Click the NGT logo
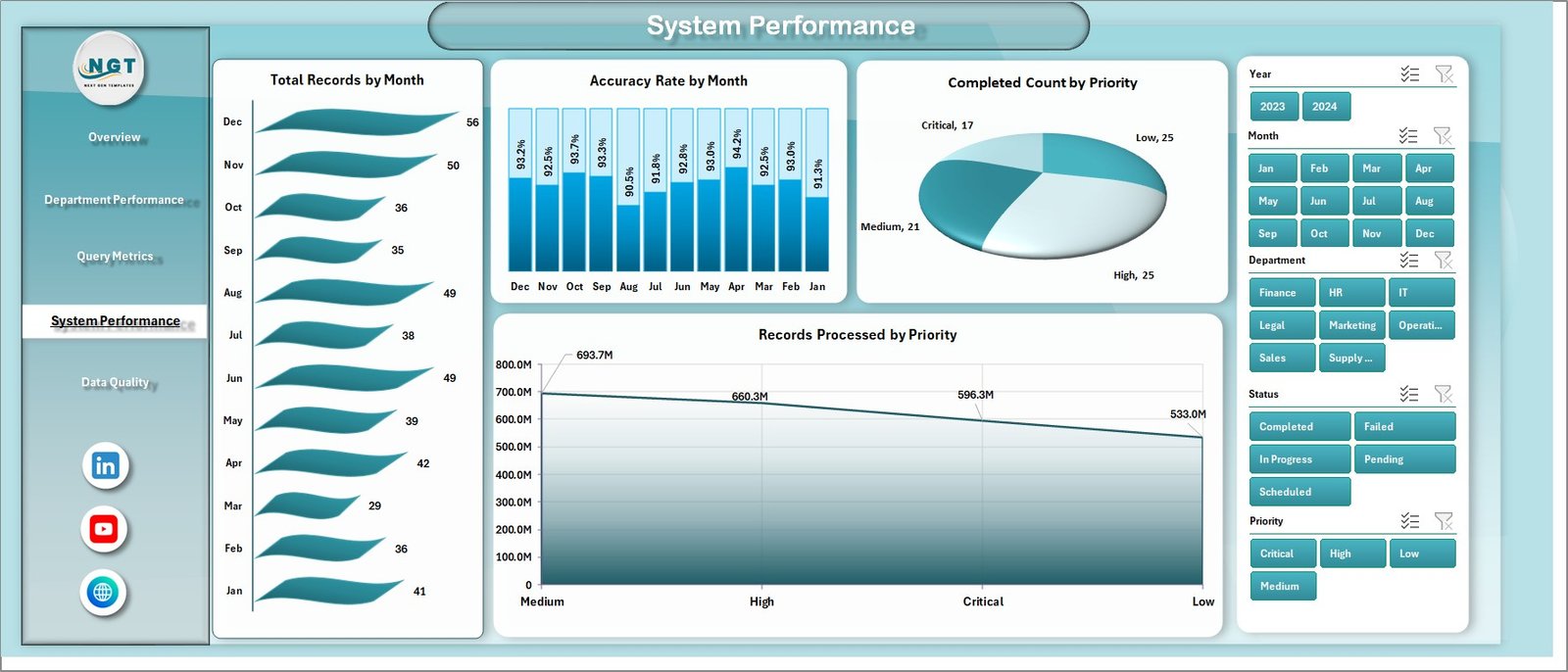This screenshot has height=672, width=1568. click(111, 68)
